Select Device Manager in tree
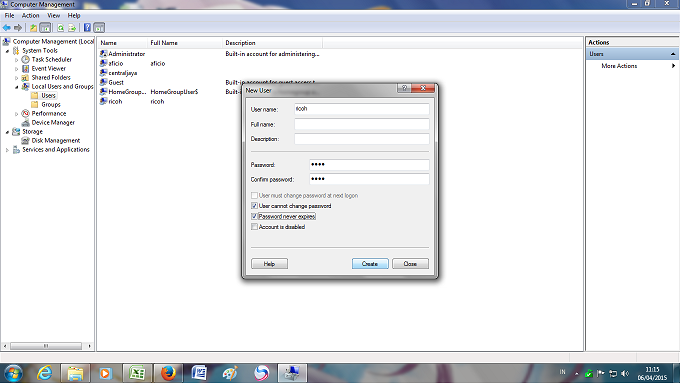 tap(53, 122)
